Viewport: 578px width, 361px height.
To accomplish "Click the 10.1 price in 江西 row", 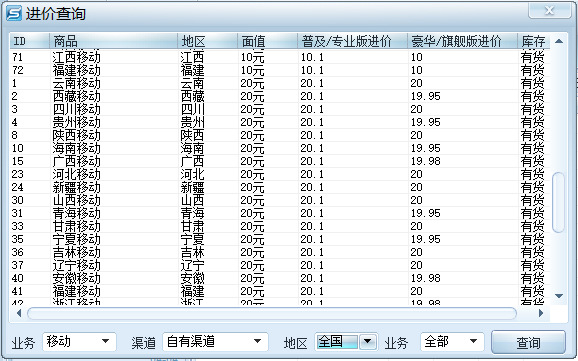I will pos(312,57).
